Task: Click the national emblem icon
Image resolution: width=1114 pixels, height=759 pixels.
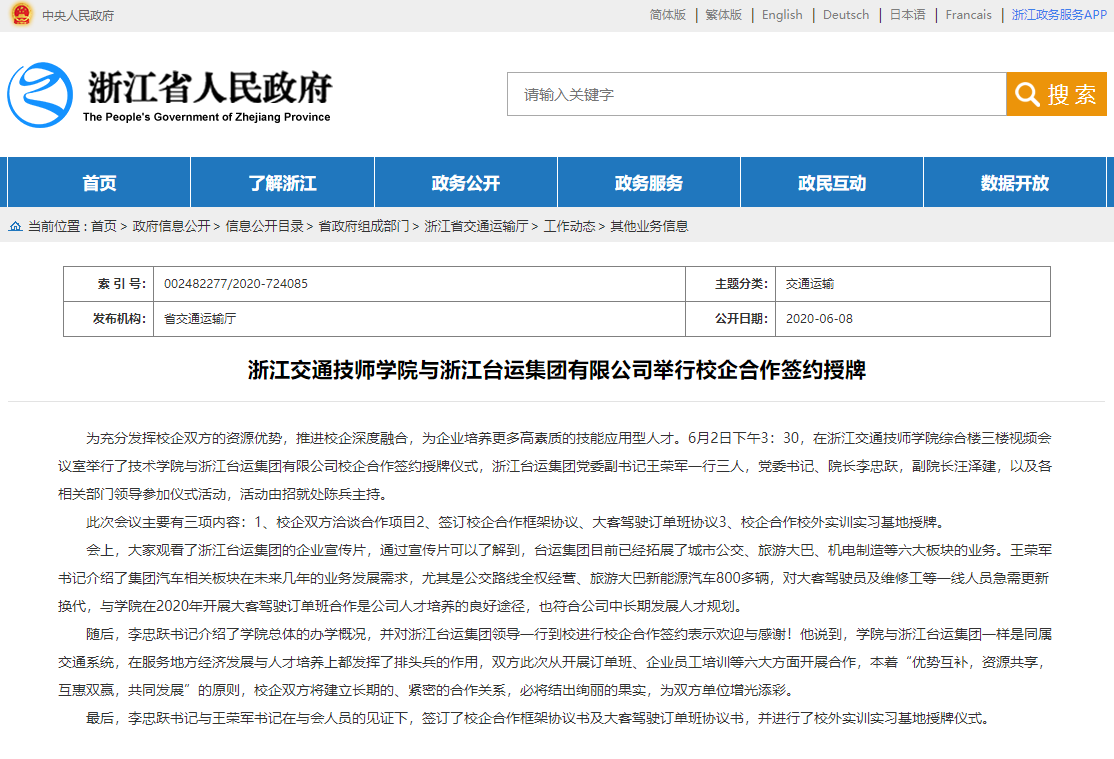Action: point(21,14)
